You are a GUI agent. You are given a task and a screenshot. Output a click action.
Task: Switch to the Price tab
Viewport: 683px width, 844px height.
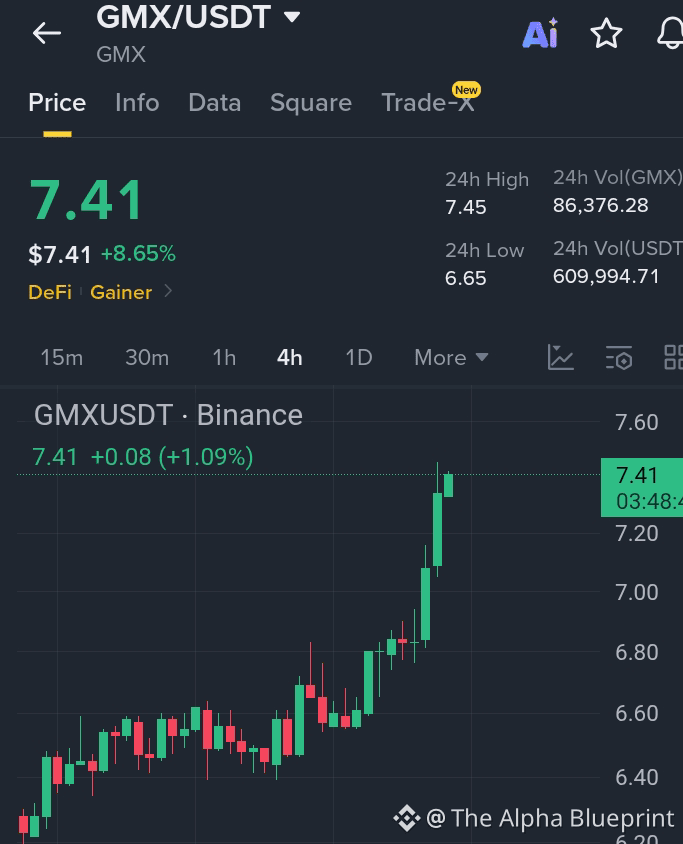tap(57, 102)
